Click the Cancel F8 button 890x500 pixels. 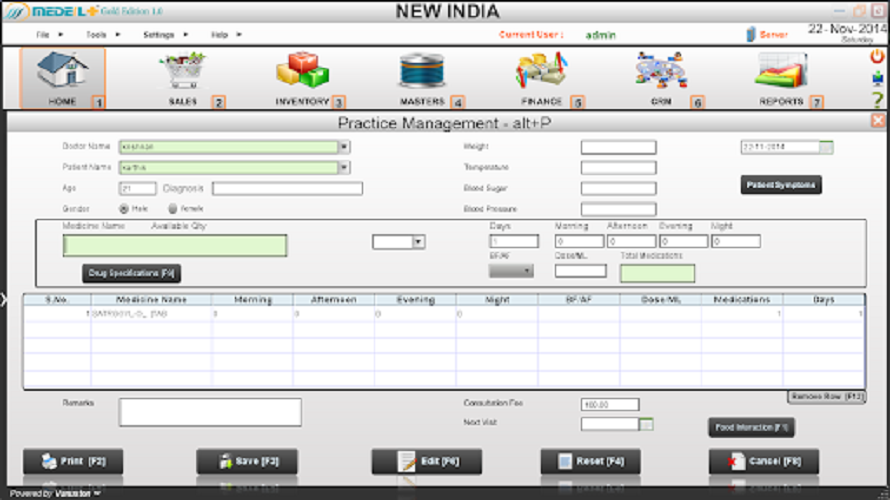(x=764, y=461)
